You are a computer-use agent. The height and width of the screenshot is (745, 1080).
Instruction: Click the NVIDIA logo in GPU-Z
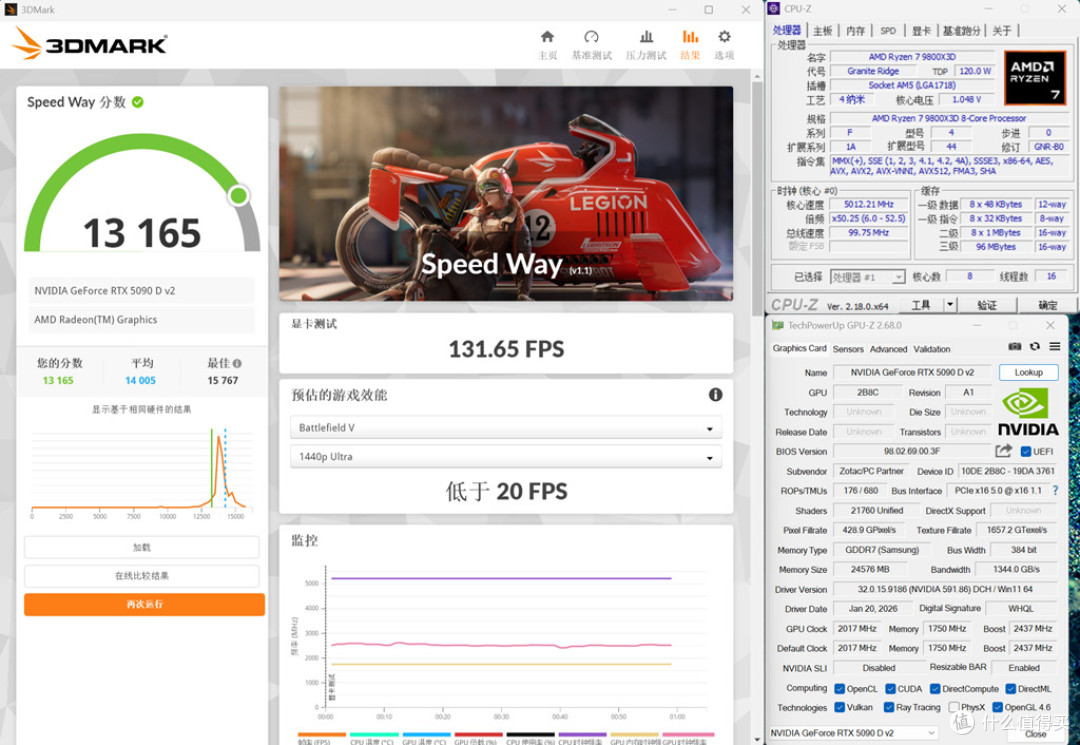tap(1028, 412)
